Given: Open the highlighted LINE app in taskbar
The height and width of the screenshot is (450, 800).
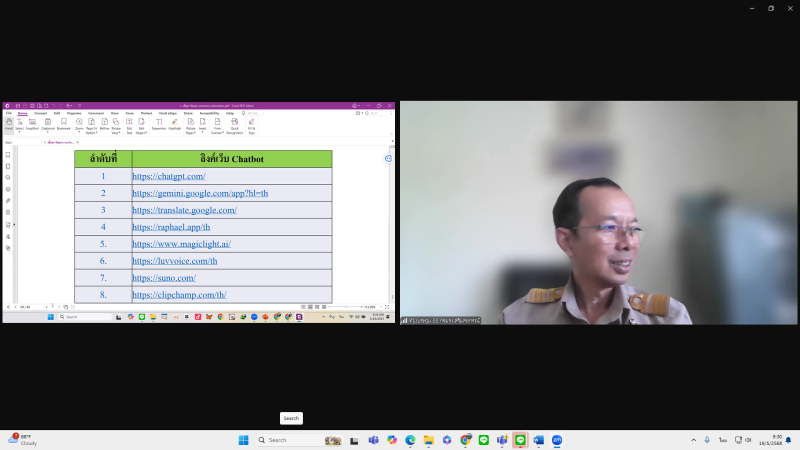Looking at the screenshot, I should (520, 440).
